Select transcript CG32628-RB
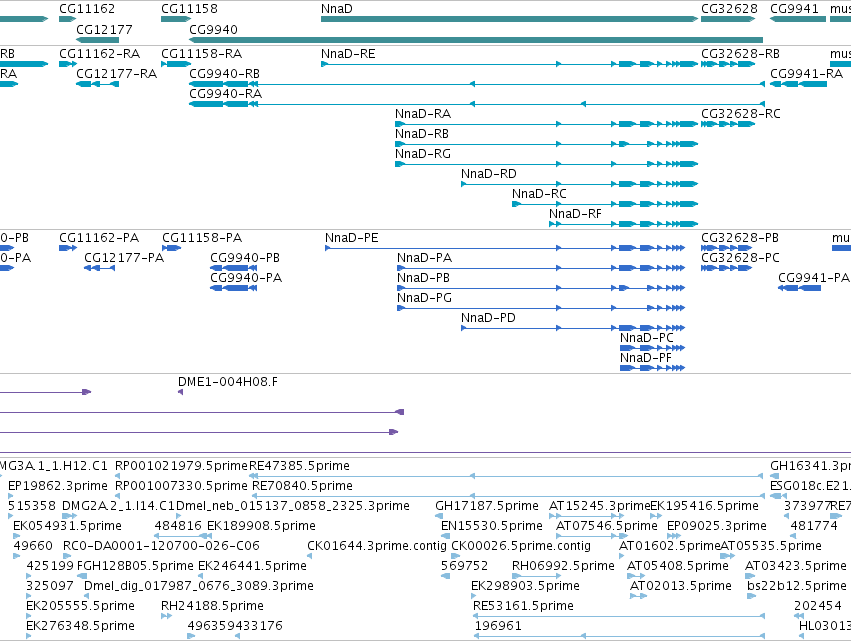 click(728, 64)
